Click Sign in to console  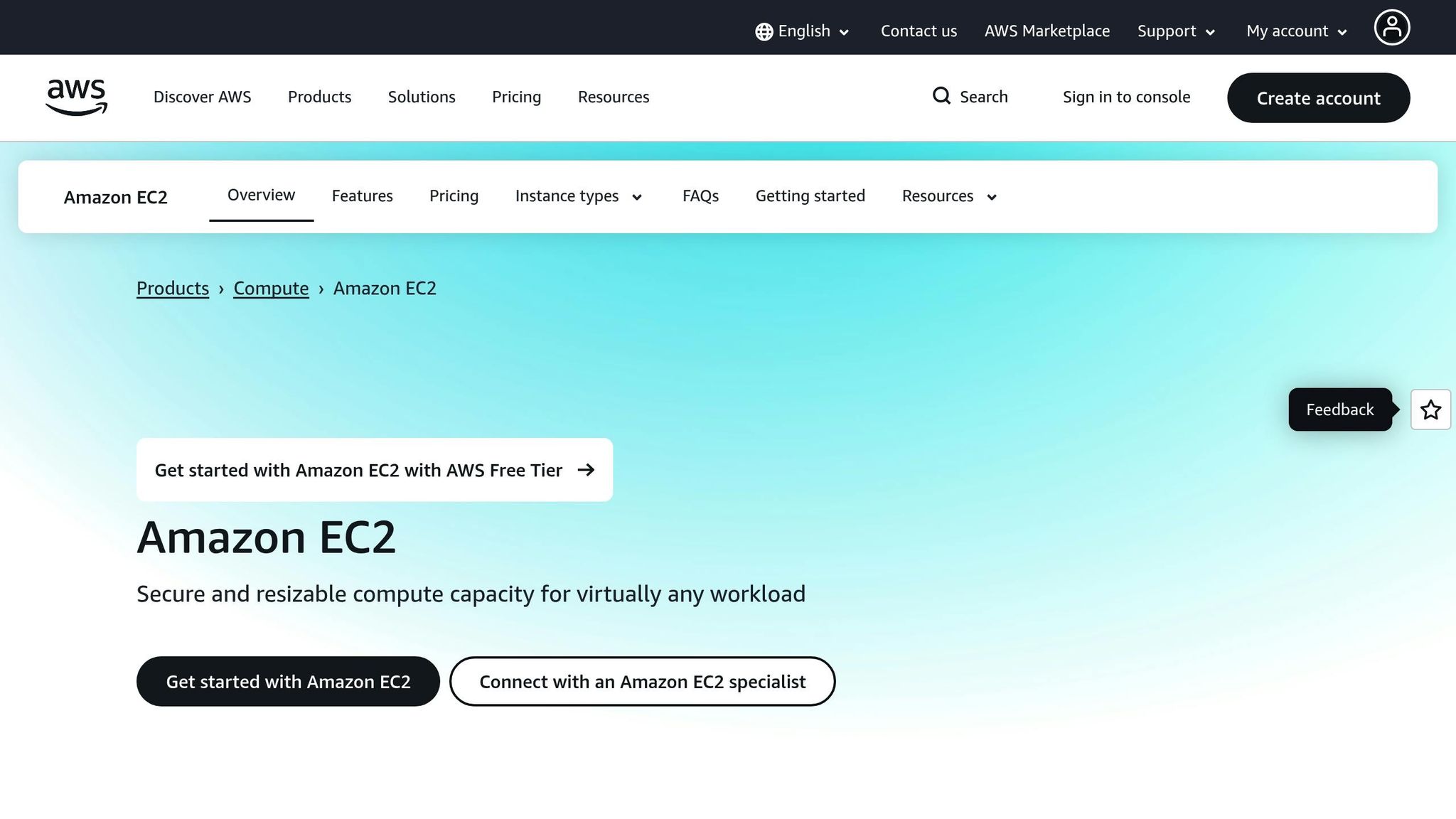1126,97
